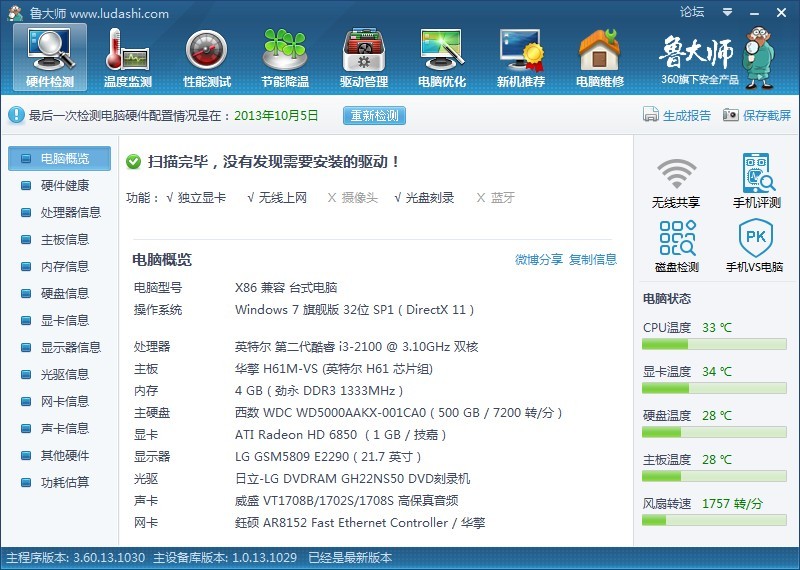Select 处理器信息 in the left sidebar
800x570 pixels.
point(70,213)
